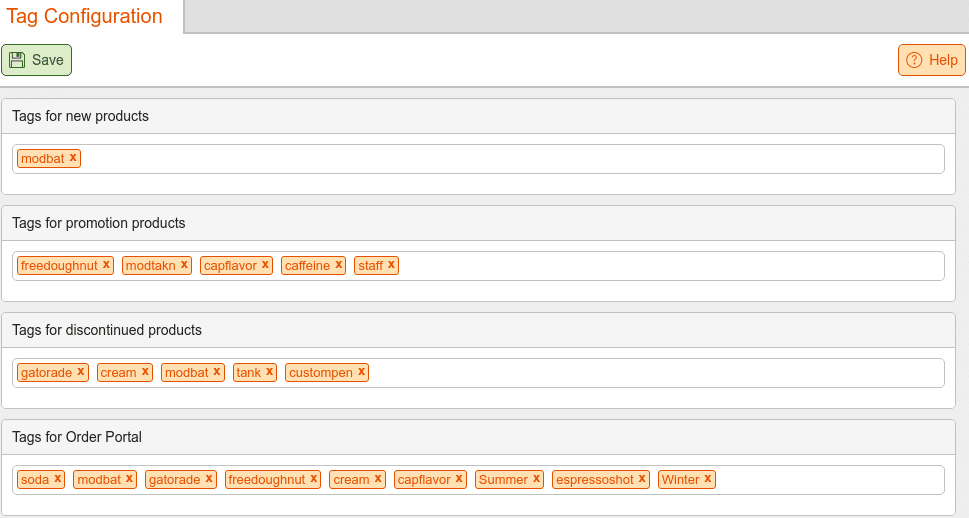Open the Help page

[931, 60]
